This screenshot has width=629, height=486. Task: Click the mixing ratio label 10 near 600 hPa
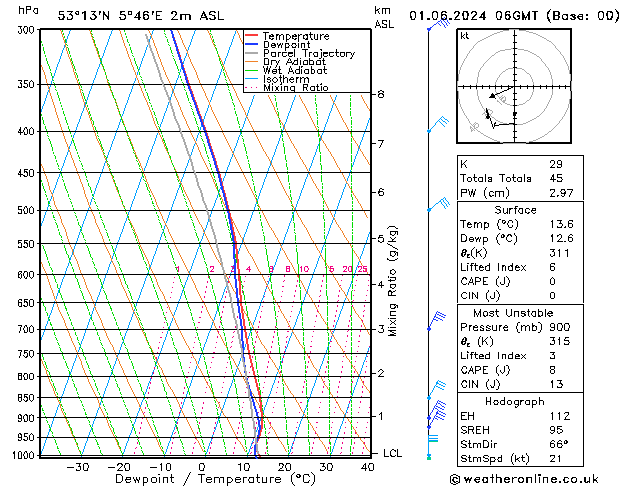[x=304, y=269]
